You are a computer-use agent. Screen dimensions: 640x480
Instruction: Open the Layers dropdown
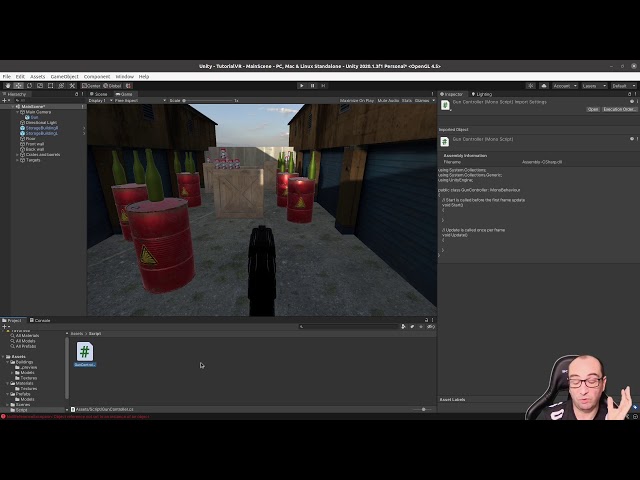click(593, 86)
